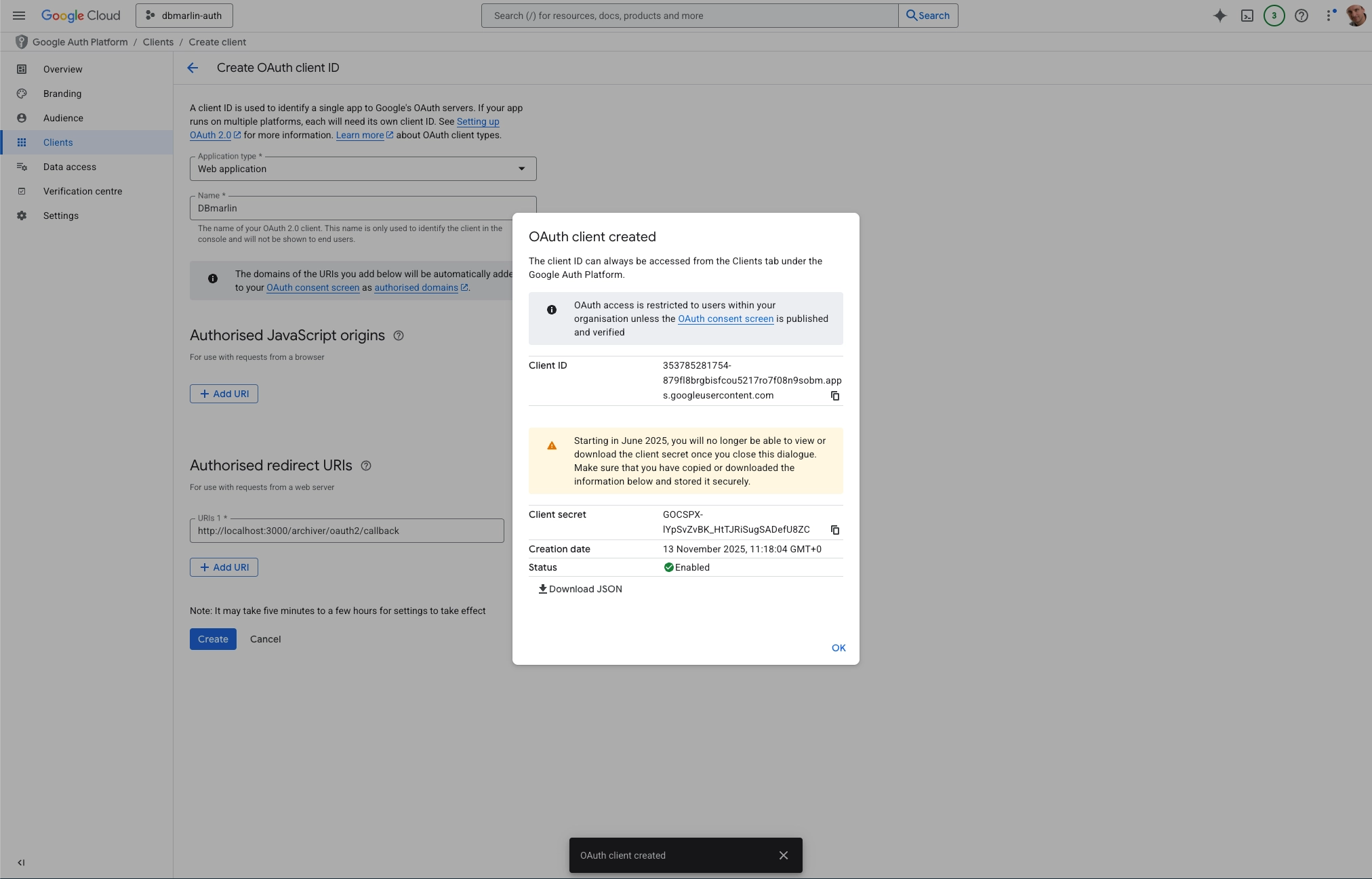
Task: Click the Download JSON button
Action: 580,589
